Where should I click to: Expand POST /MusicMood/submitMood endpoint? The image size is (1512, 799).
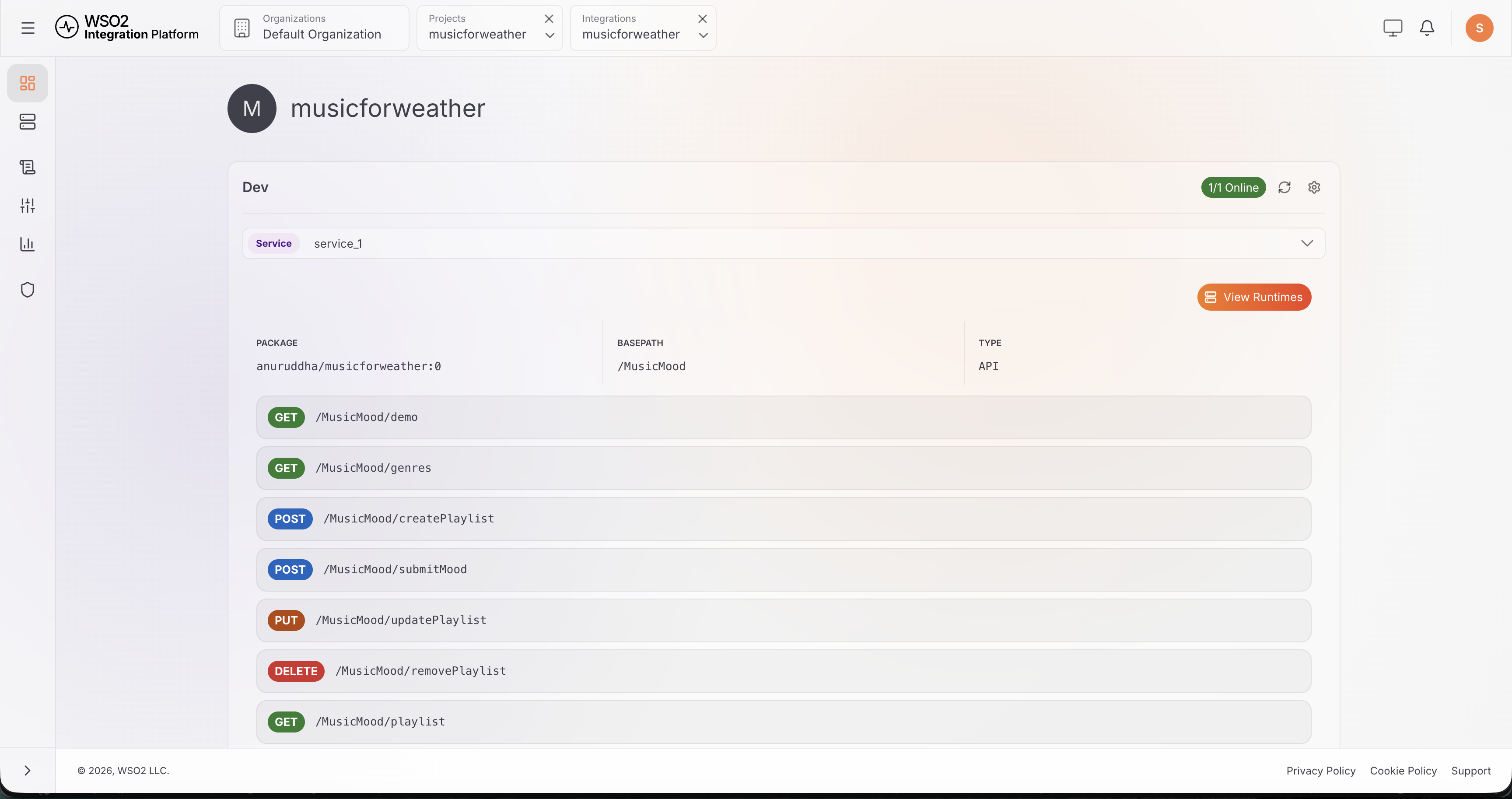(x=784, y=569)
